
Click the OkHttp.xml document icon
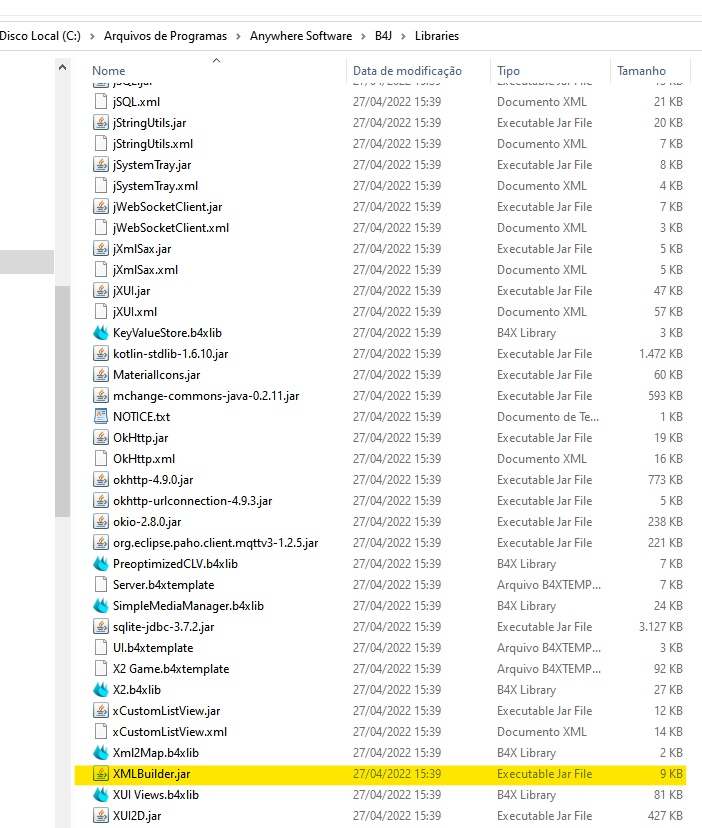[100, 459]
